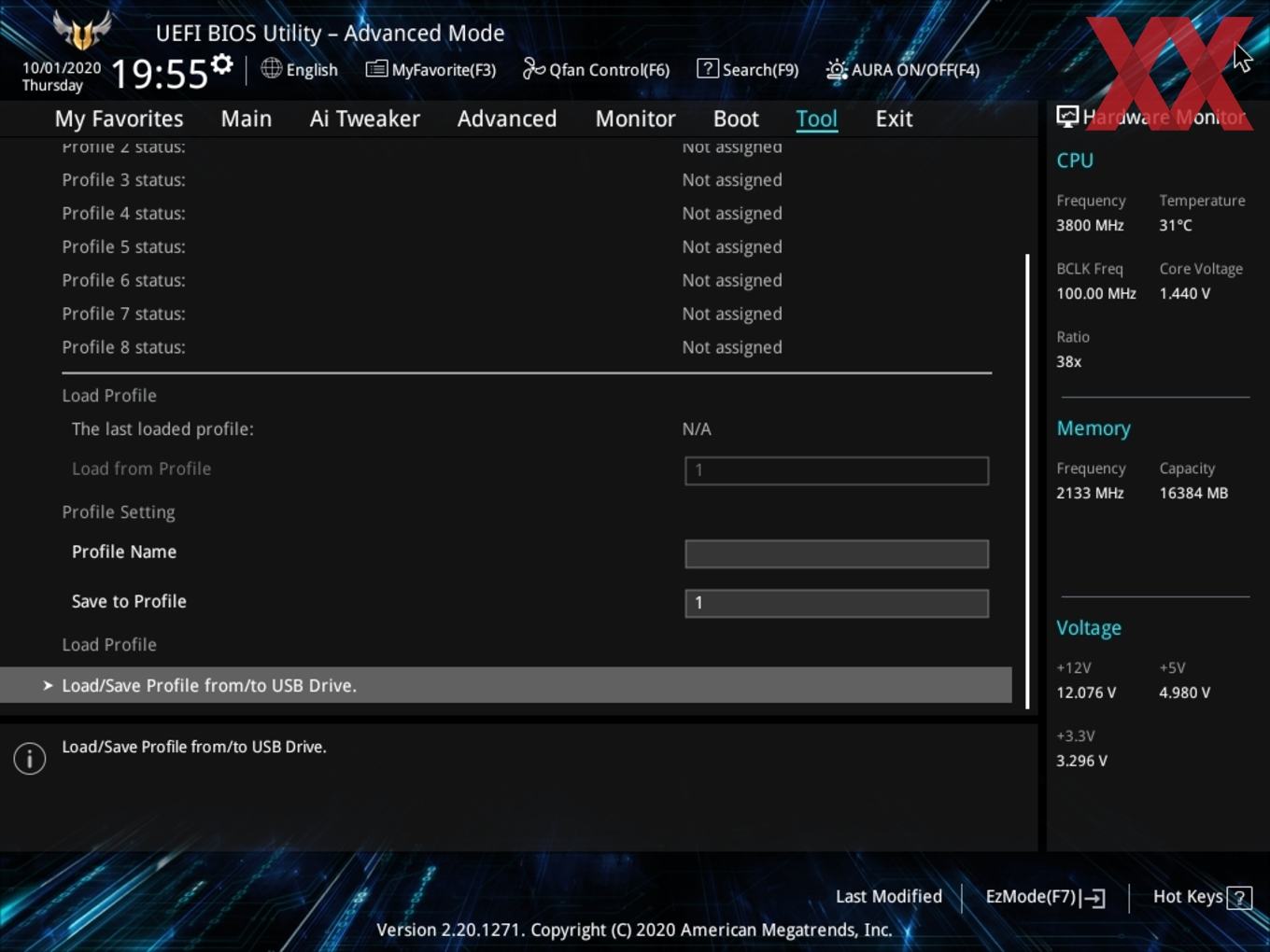Click the Hot Keys question mark icon

(x=1239, y=898)
